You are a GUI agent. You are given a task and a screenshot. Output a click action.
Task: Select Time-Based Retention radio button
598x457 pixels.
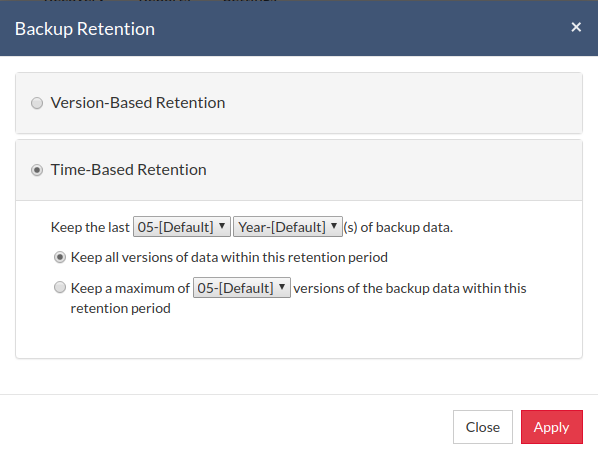pos(37,170)
